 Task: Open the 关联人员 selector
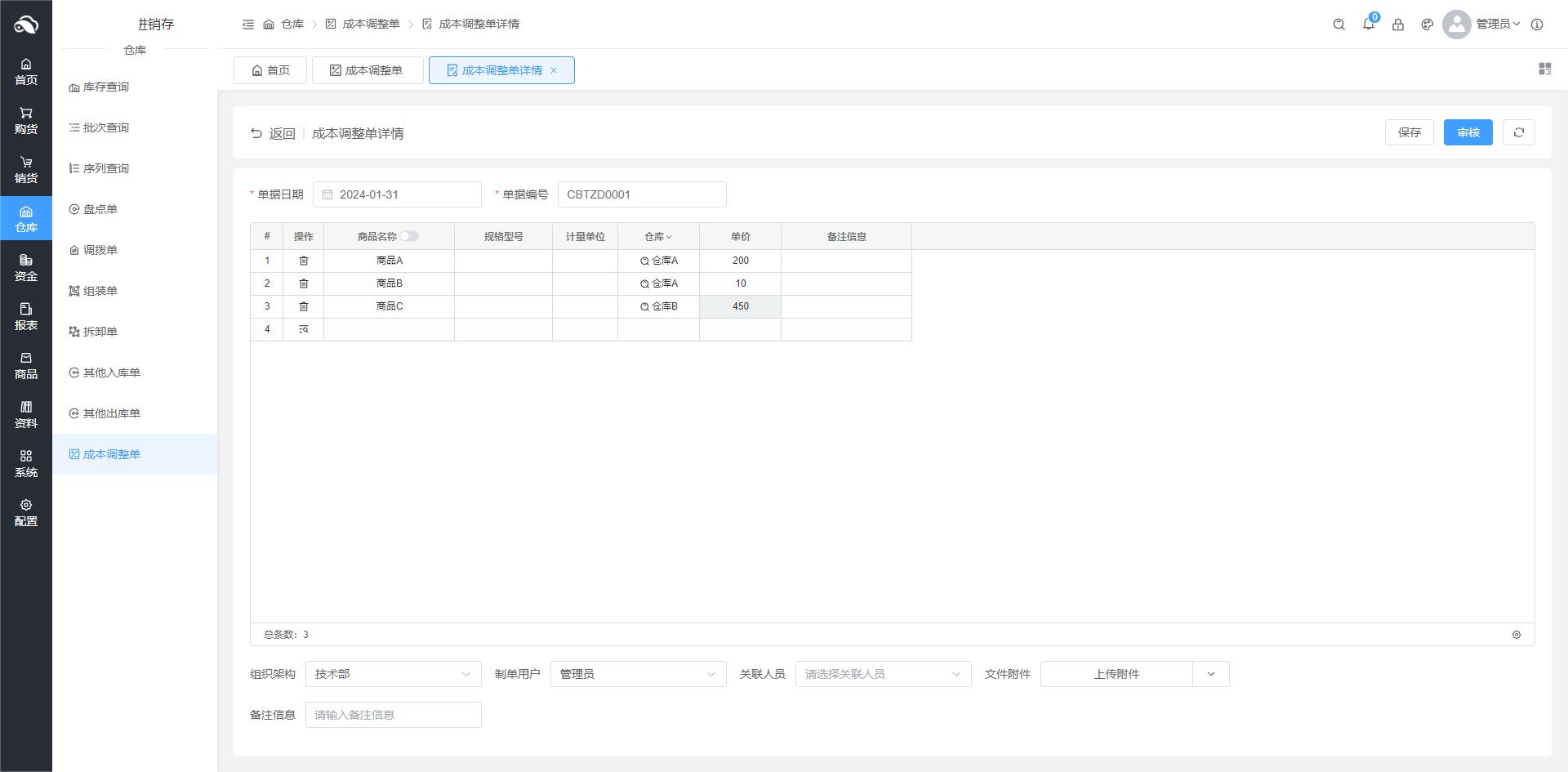(883, 674)
